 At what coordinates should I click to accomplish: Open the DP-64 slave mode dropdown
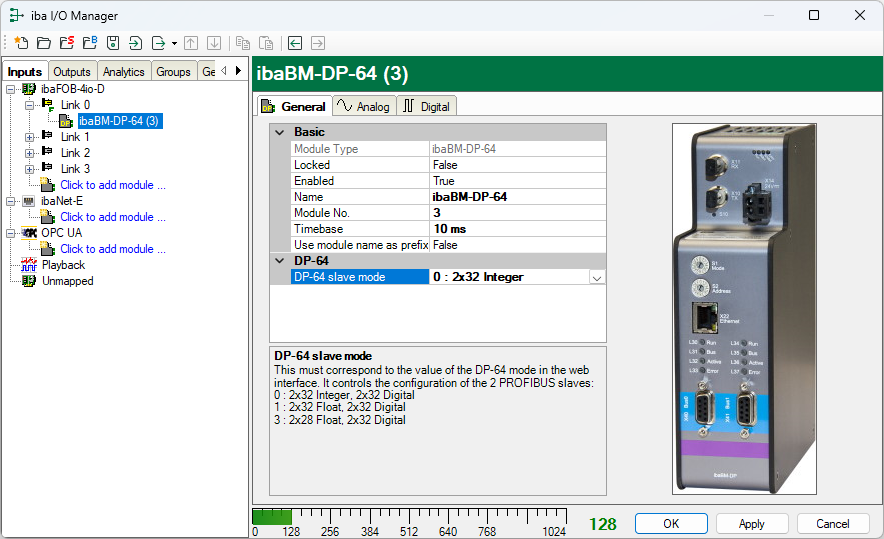(x=597, y=277)
